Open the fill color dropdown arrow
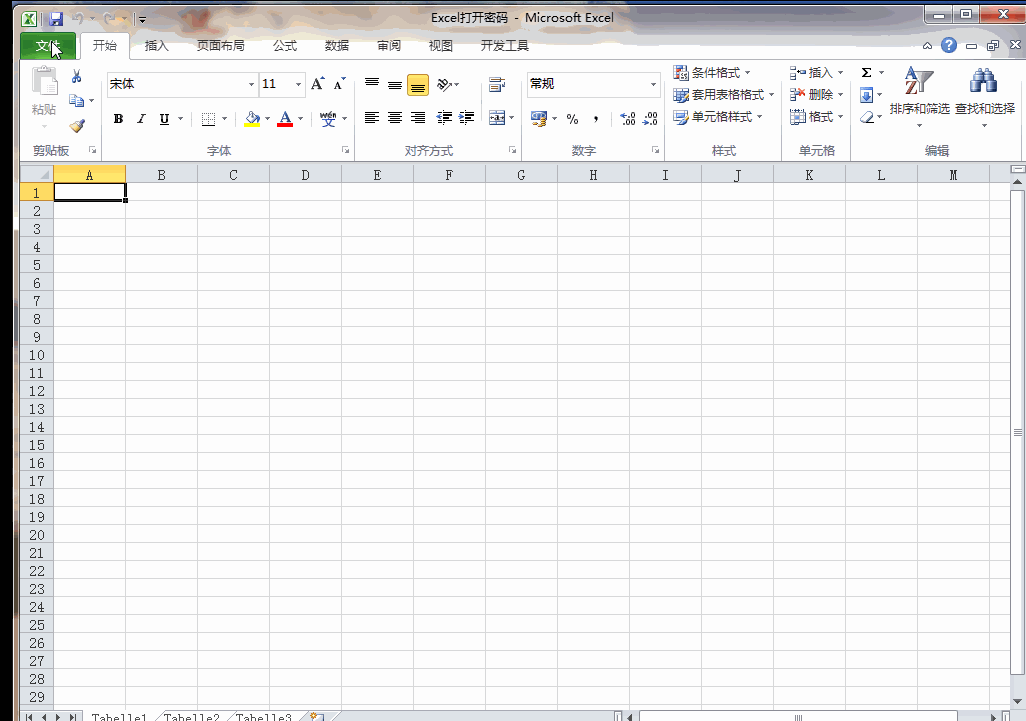The image size is (1026, 721). pyautogui.click(x=267, y=118)
